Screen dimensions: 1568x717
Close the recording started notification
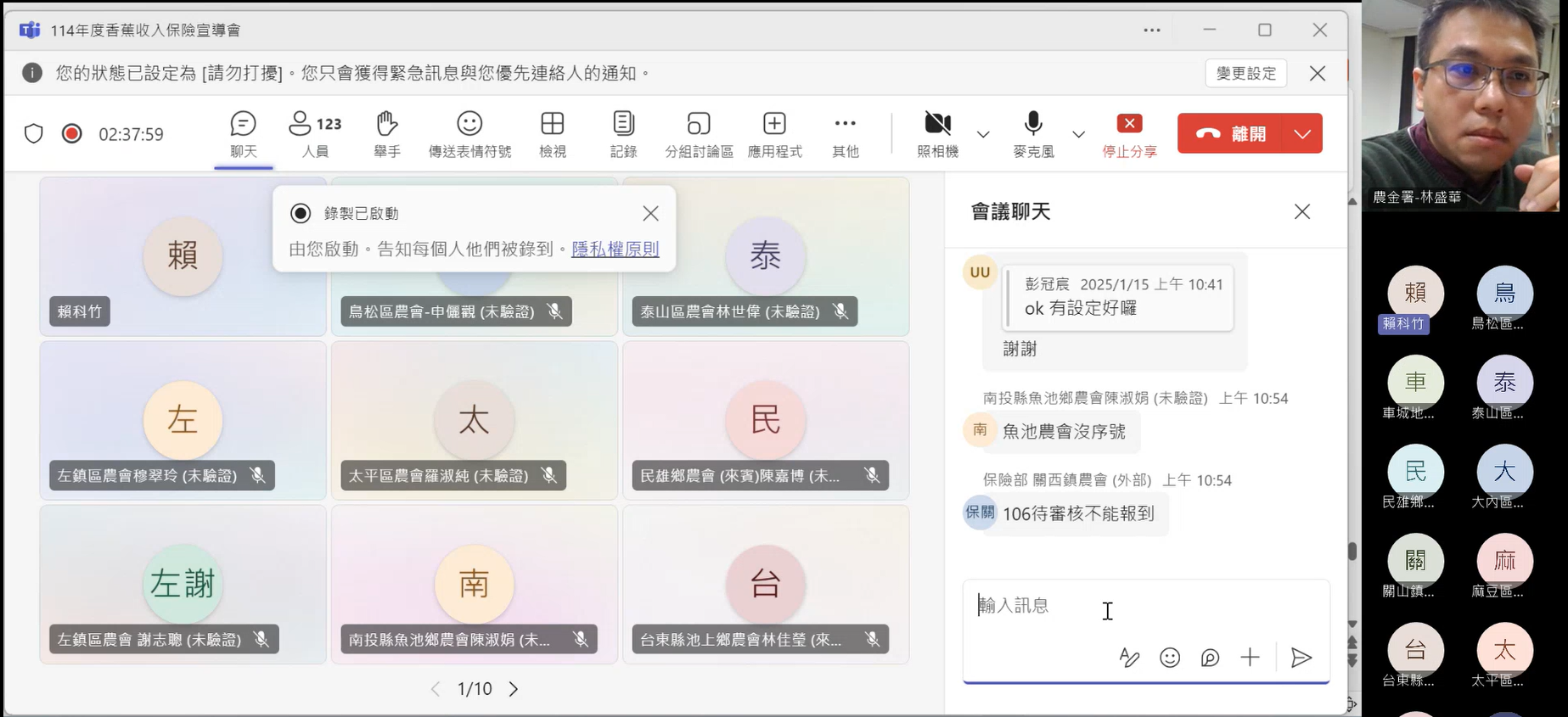[650, 213]
